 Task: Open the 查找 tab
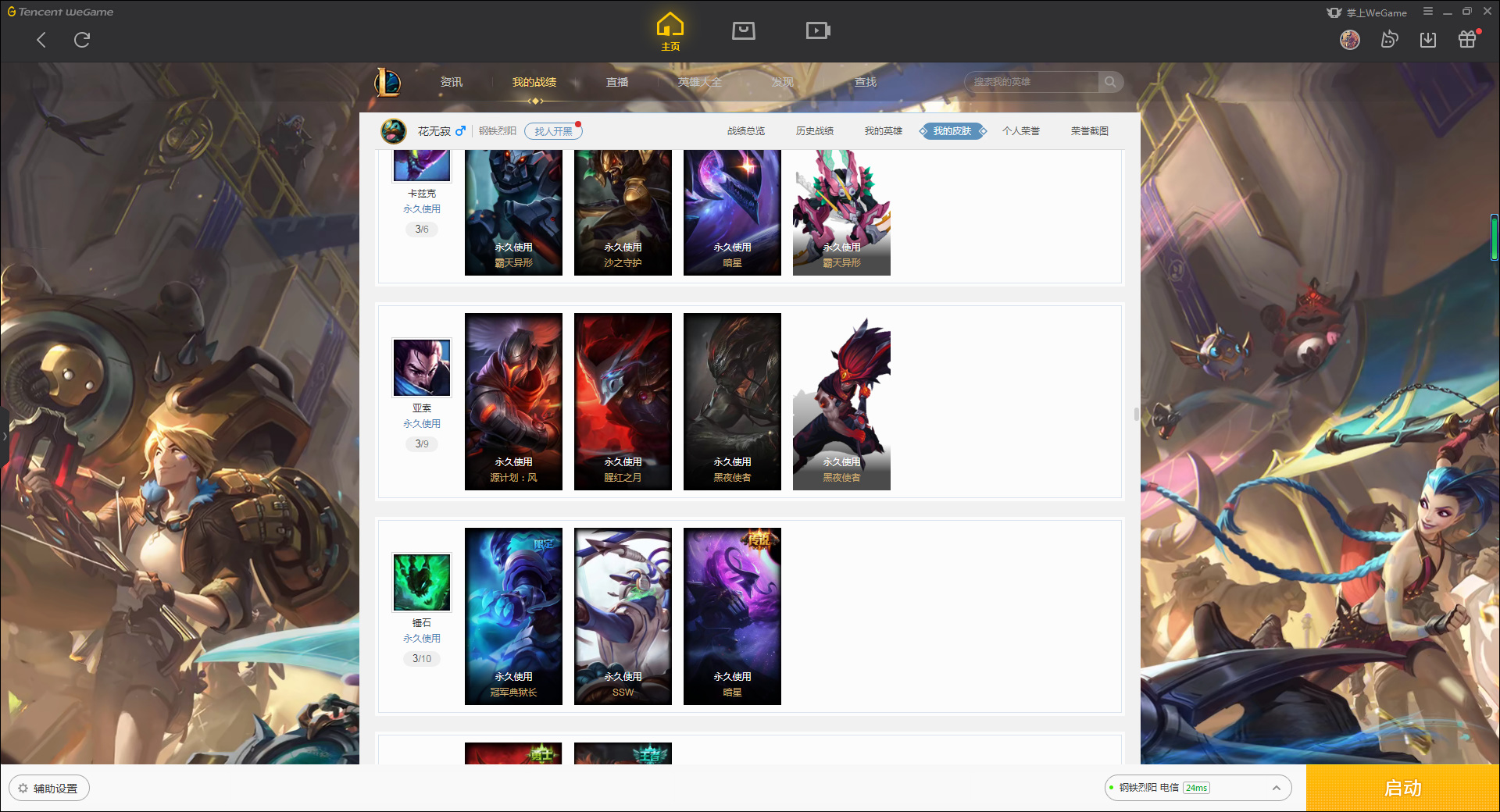coord(866,82)
